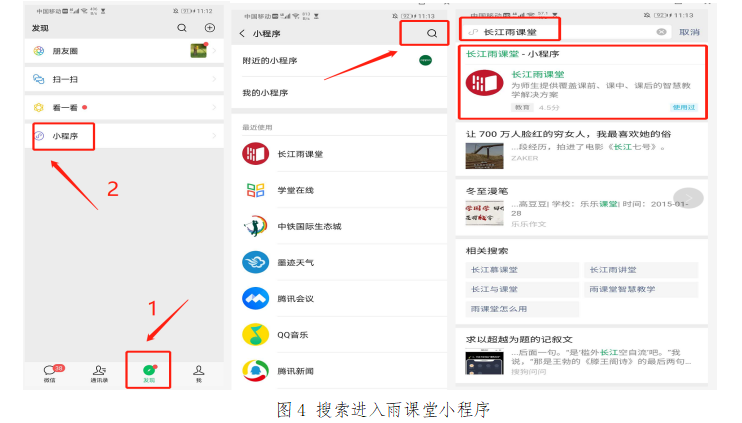This screenshot has height=423, width=742.
Task: Open the 学堂在线 mini program icon
Action: [256, 190]
